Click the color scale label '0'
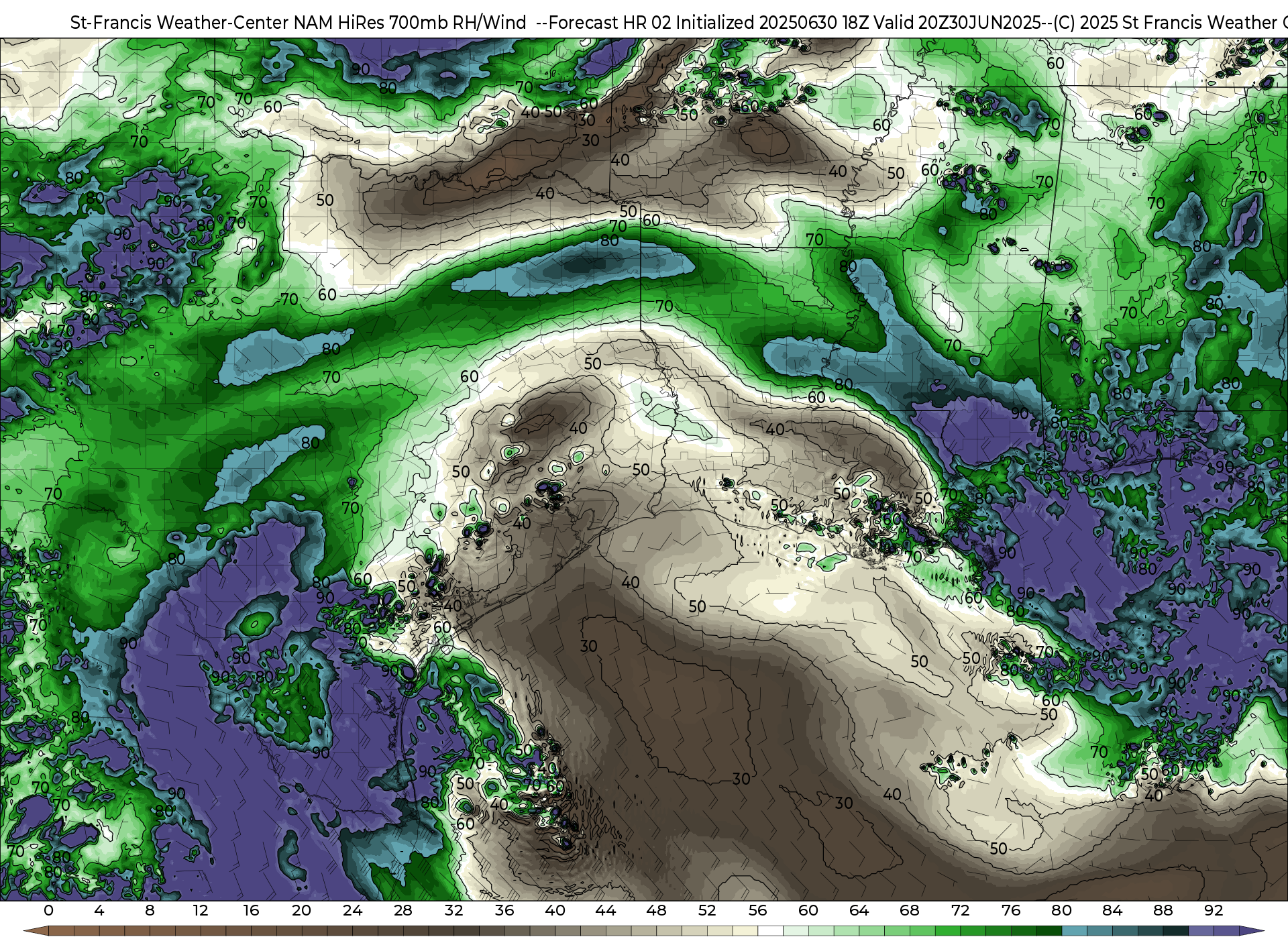The image size is (1288, 939). click(48, 910)
